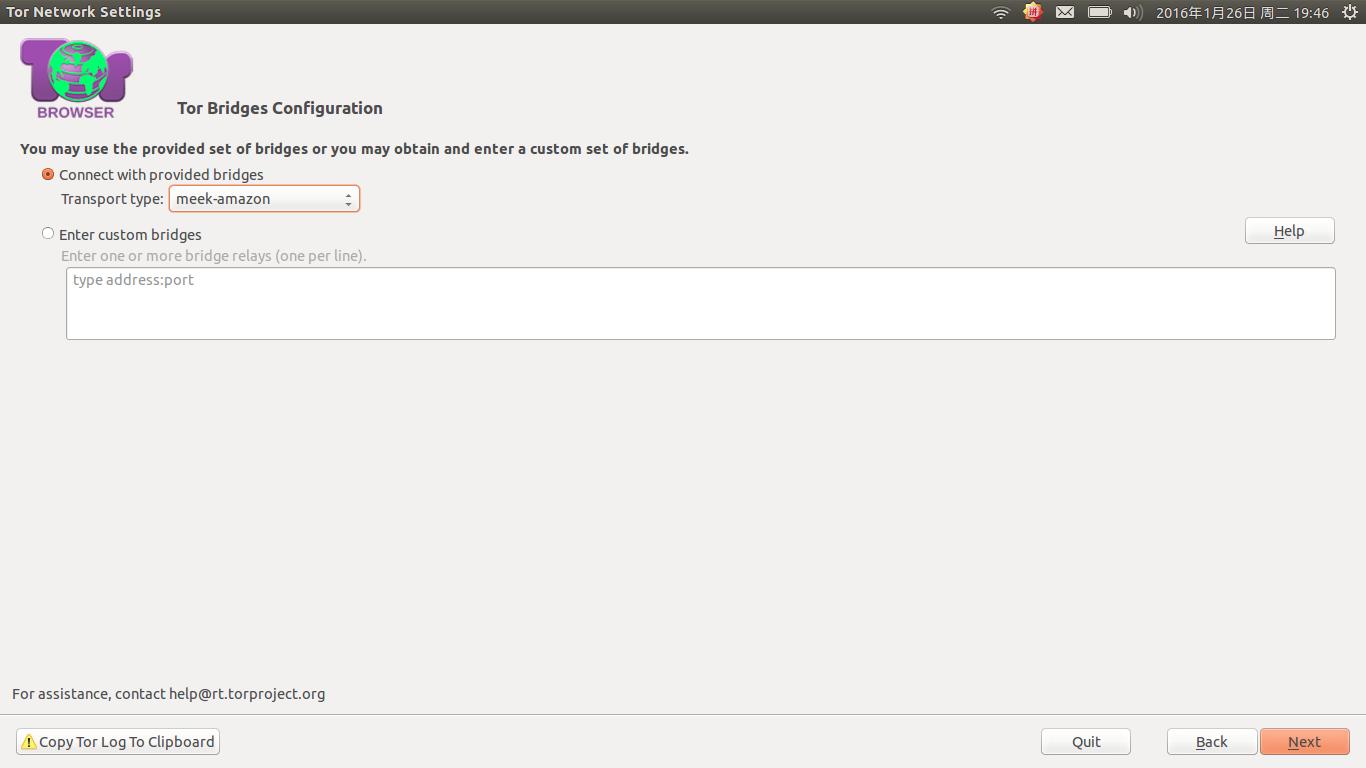Click the Tor Browser logo

point(76,79)
